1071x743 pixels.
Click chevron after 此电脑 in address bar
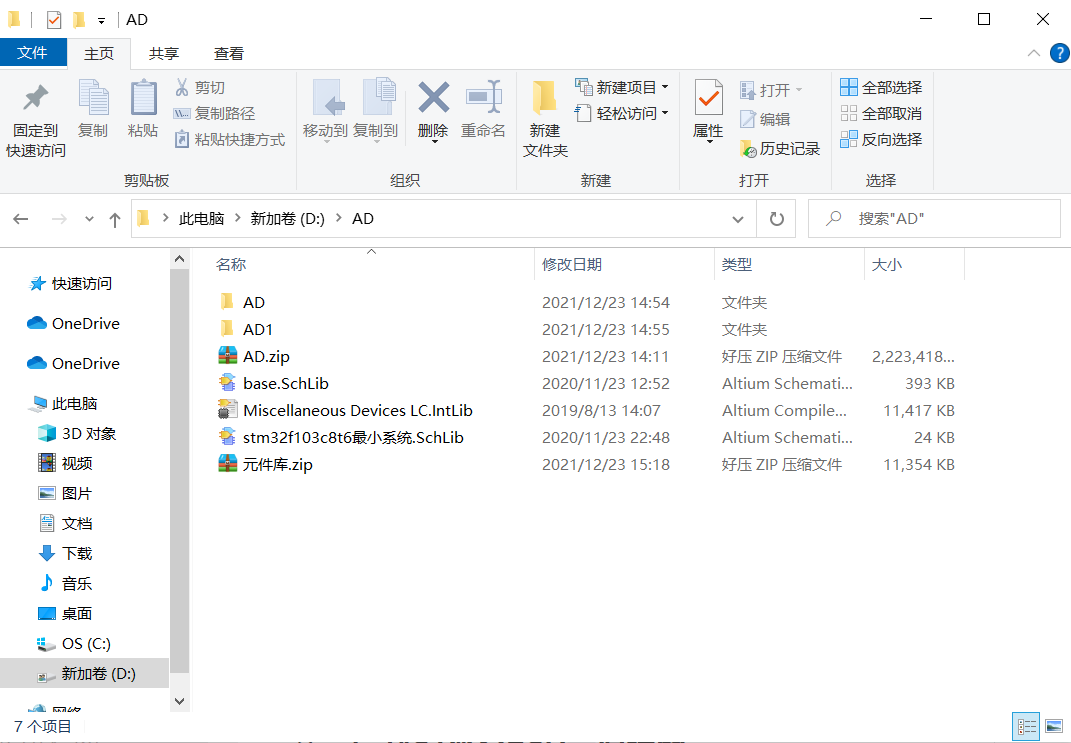pyautogui.click(x=238, y=219)
